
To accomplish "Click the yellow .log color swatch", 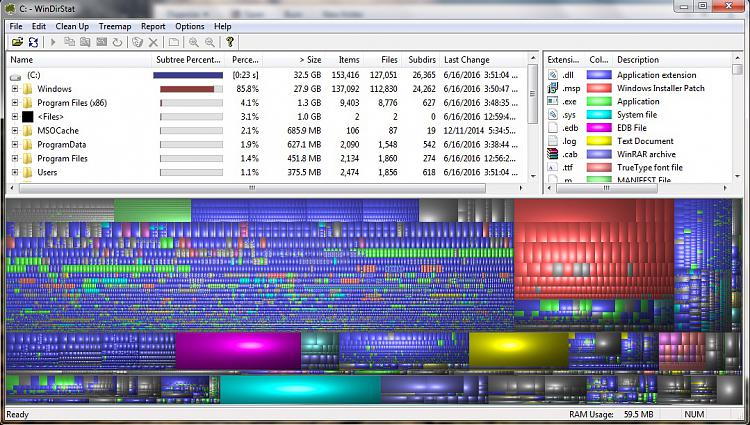I will 599,141.
